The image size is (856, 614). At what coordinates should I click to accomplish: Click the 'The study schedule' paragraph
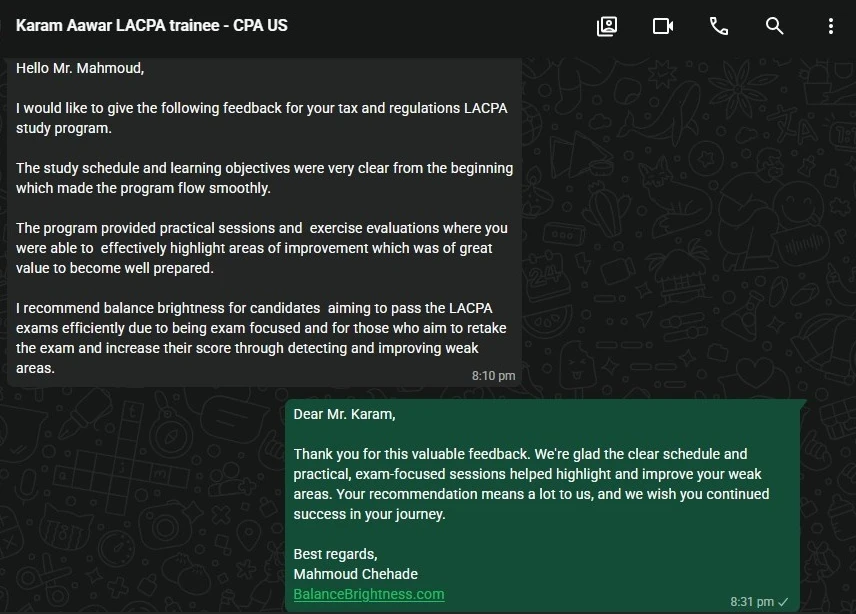click(x=264, y=178)
